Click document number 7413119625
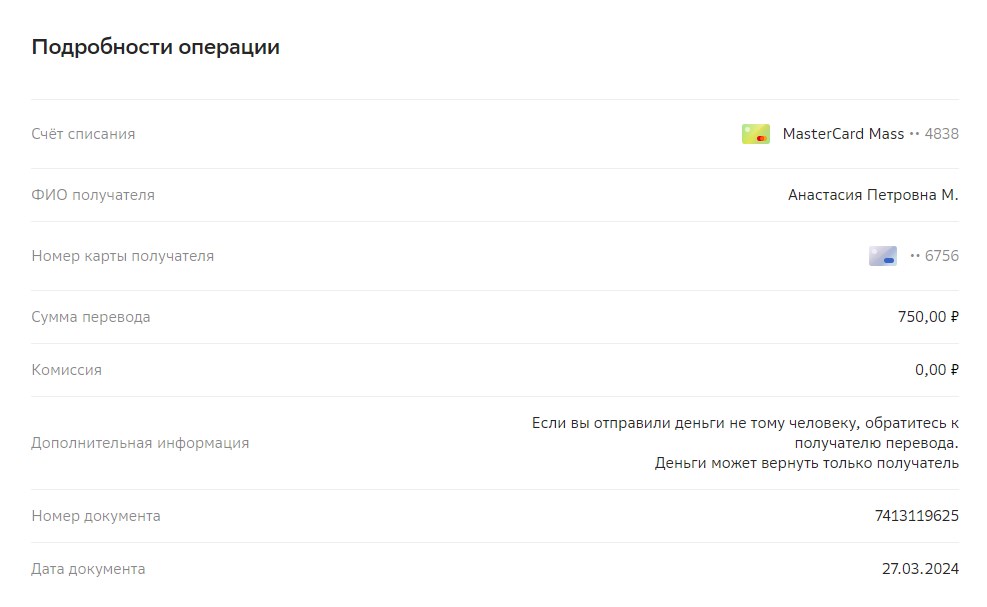 [x=916, y=516]
